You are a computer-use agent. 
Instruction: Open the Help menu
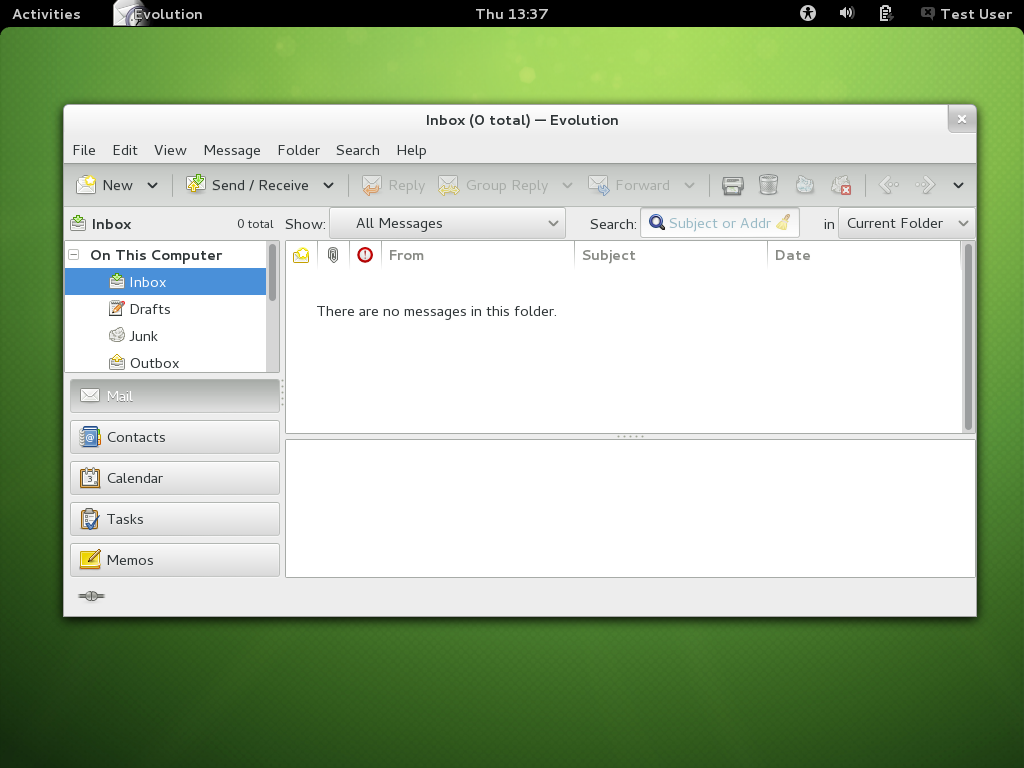click(411, 150)
